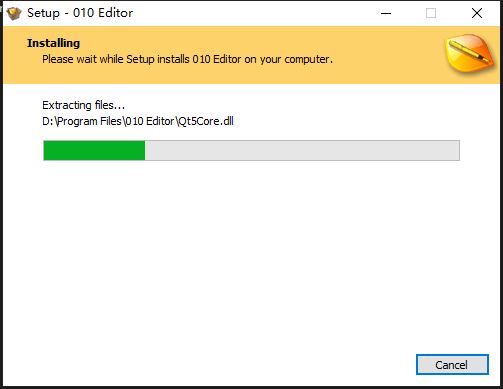Click the green filled part of progress bar
This screenshot has width=503, height=389.
pos(94,150)
